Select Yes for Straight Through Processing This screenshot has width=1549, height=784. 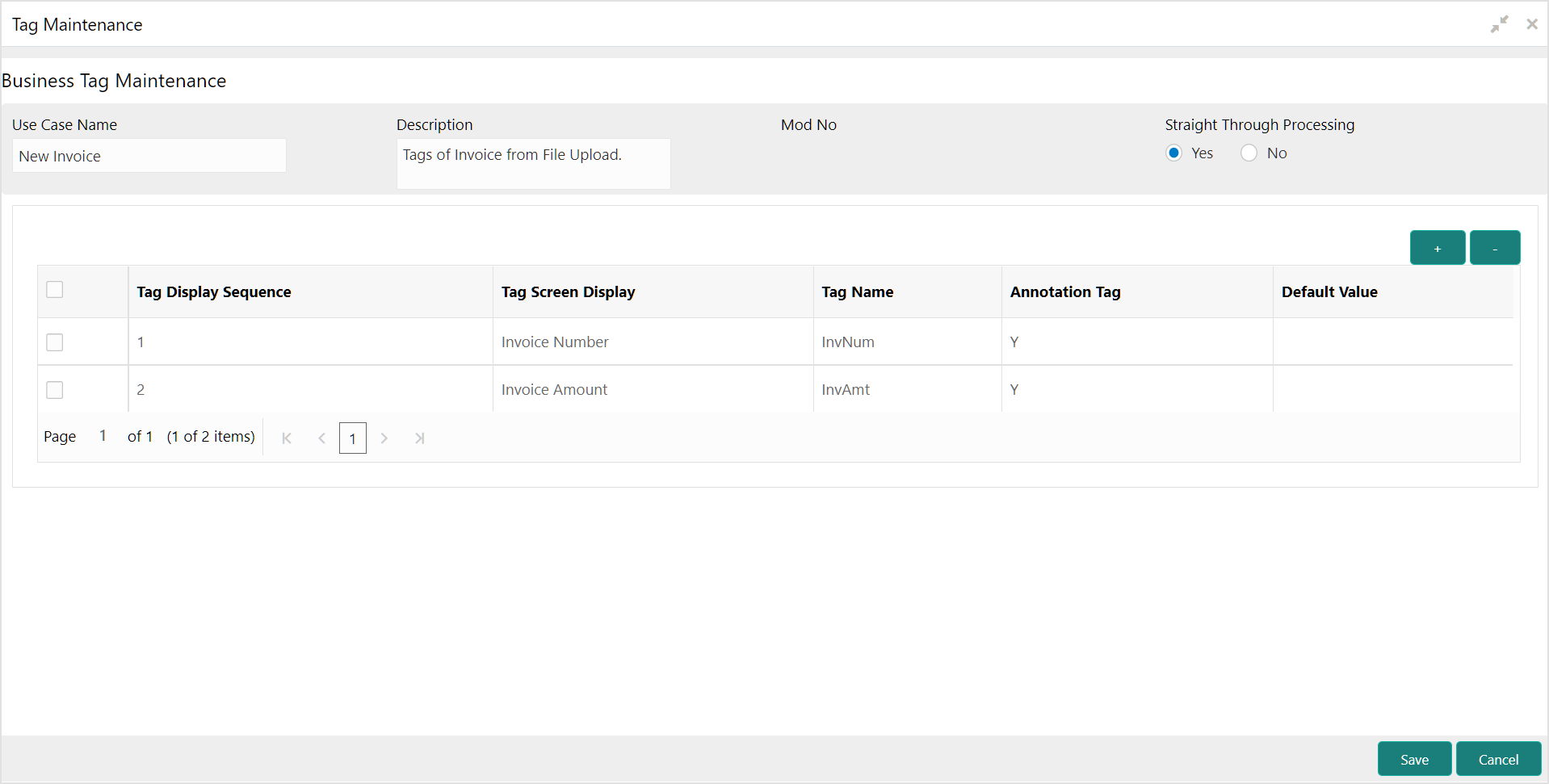point(1174,153)
